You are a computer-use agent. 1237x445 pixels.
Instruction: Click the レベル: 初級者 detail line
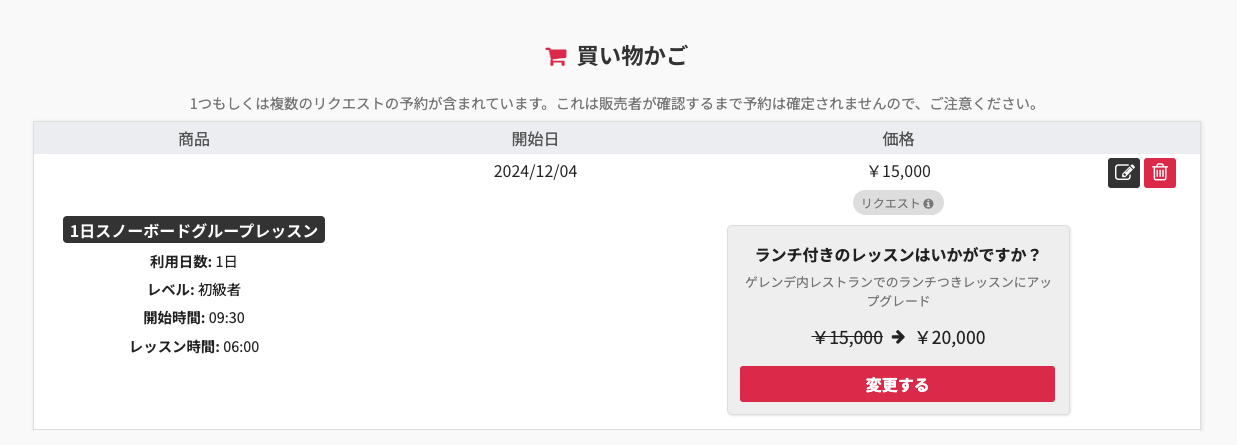(194, 290)
